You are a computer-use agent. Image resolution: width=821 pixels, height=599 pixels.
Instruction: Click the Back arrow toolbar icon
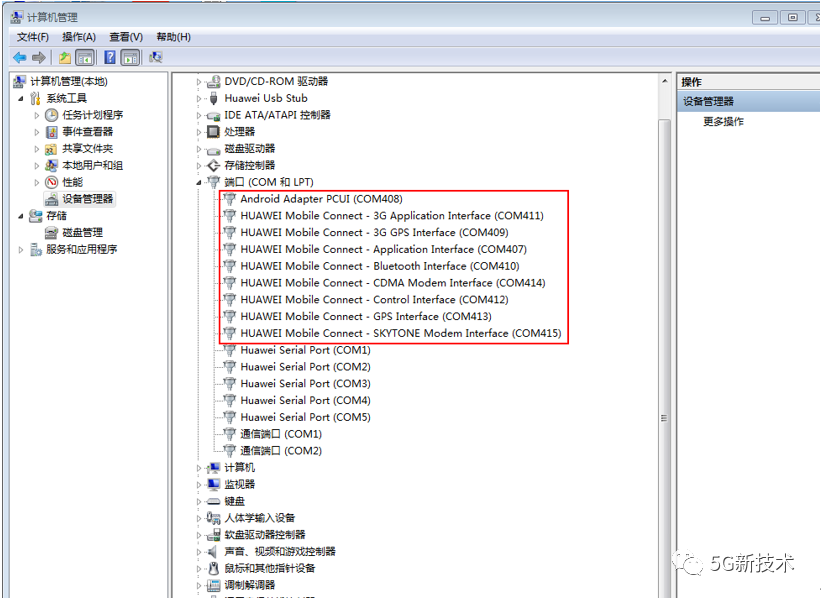[20, 57]
